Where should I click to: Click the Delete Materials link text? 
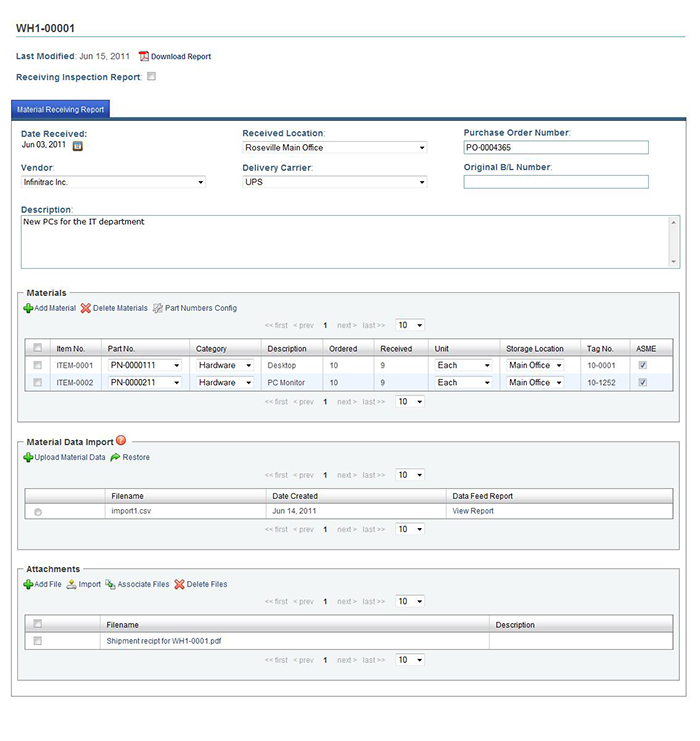[x=120, y=308]
